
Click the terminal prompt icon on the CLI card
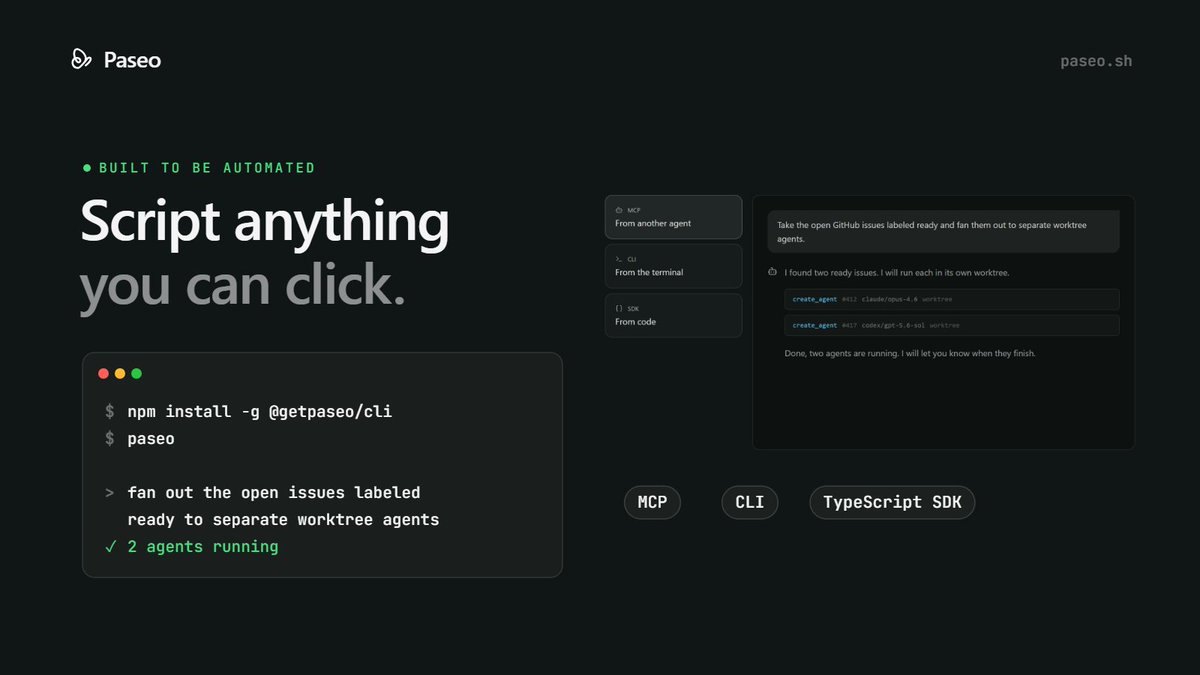(x=619, y=259)
